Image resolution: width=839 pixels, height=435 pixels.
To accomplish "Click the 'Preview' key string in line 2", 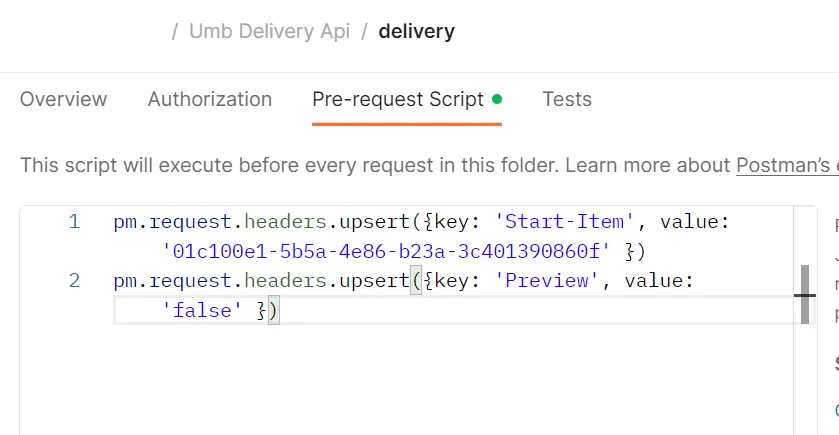I will click(546, 280).
